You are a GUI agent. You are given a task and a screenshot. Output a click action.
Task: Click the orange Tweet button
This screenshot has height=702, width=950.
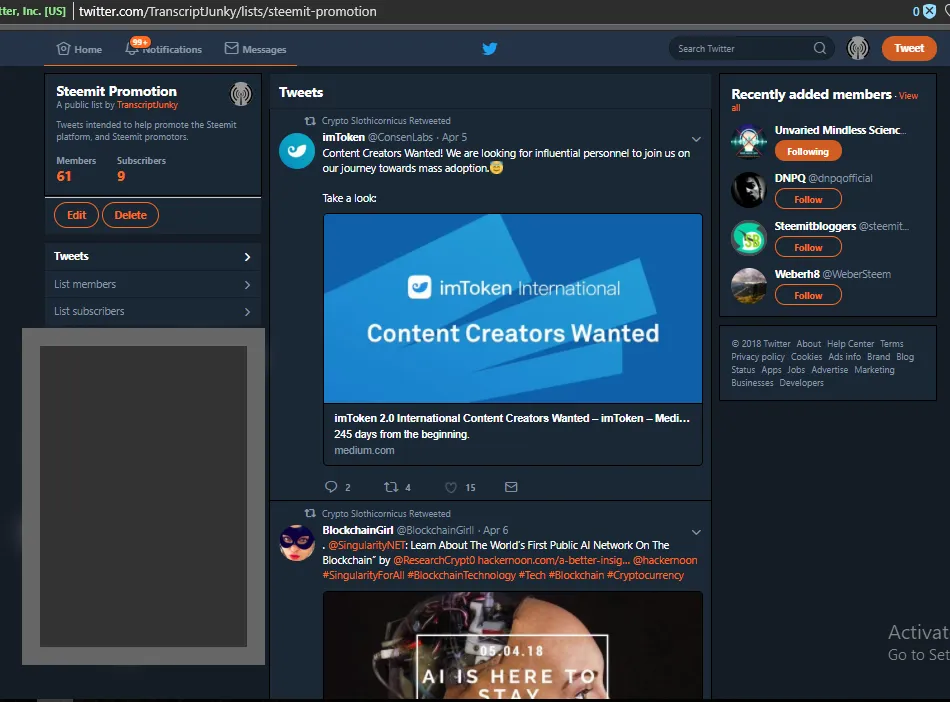pyautogui.click(x=909, y=48)
